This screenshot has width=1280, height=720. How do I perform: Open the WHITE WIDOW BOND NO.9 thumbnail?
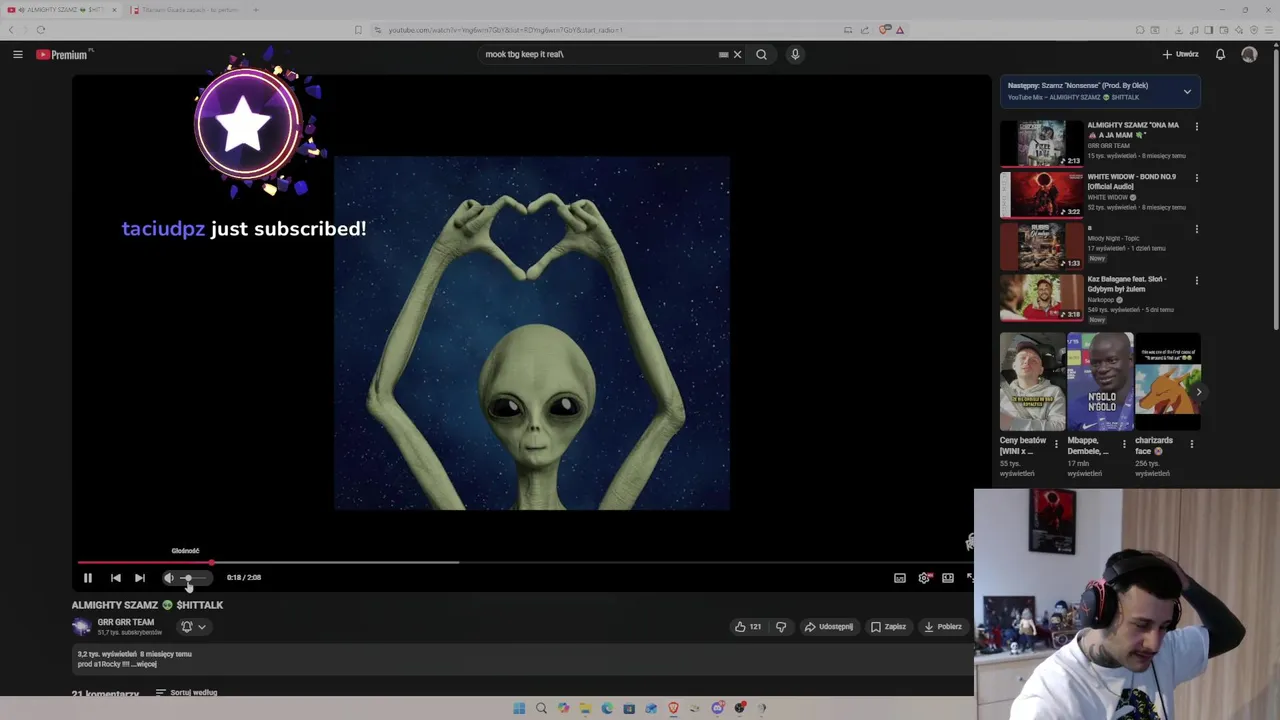1041,195
